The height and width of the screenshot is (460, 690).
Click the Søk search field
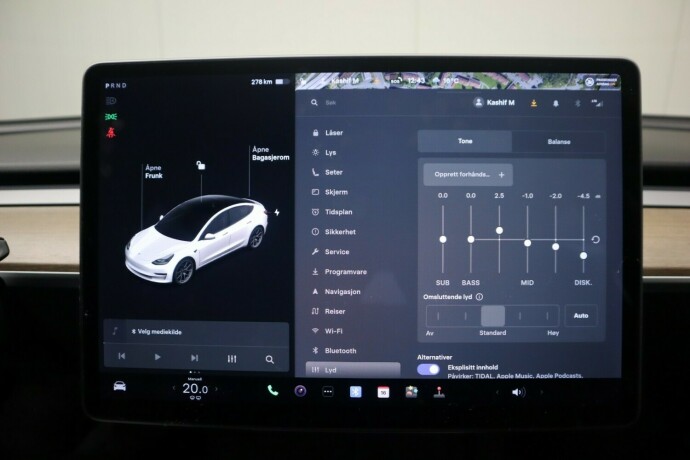coord(330,103)
